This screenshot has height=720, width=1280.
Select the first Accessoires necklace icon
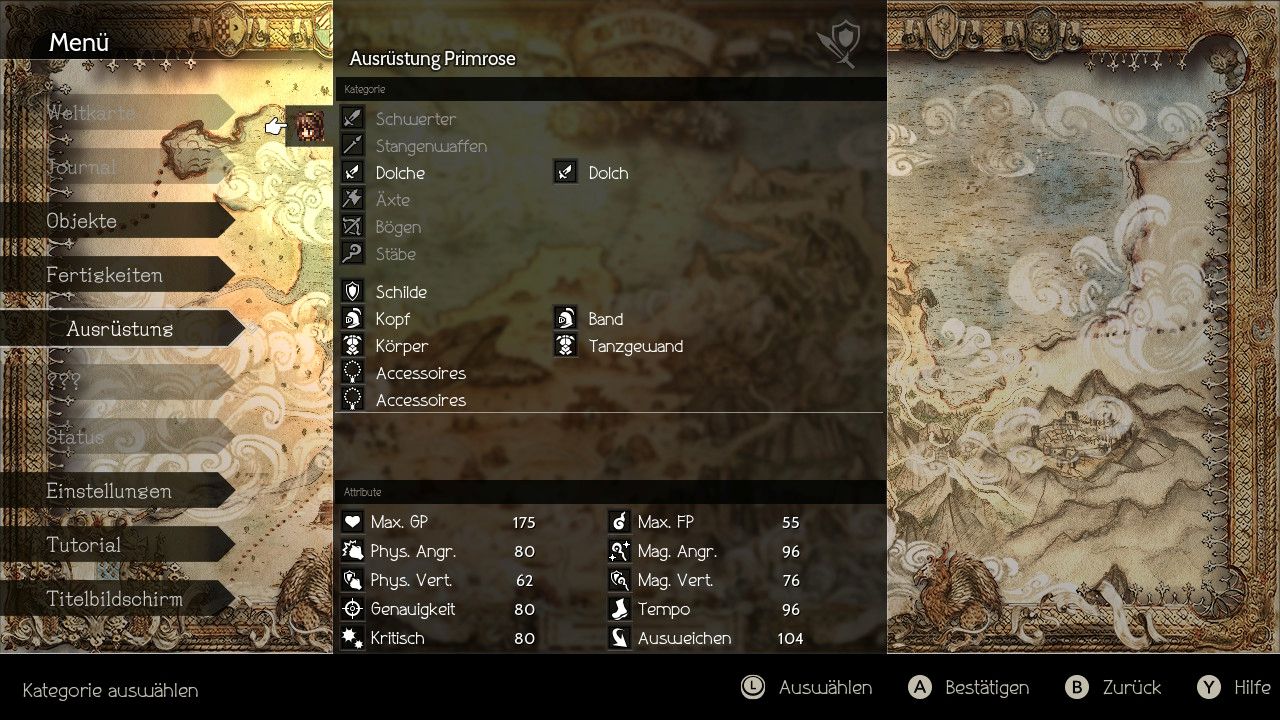pos(352,373)
